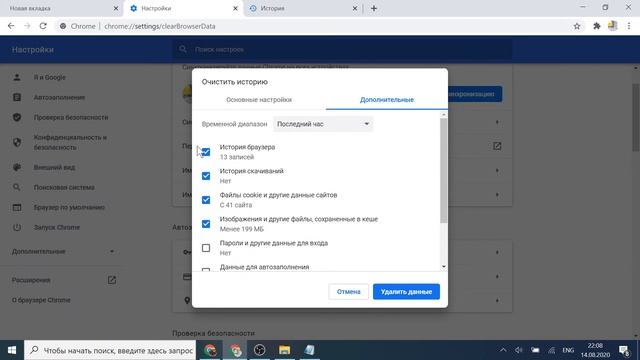This screenshot has height=360, width=640.
Task: Uncheck Файлы cookie и другие данные сайтов
Action: click(206, 200)
